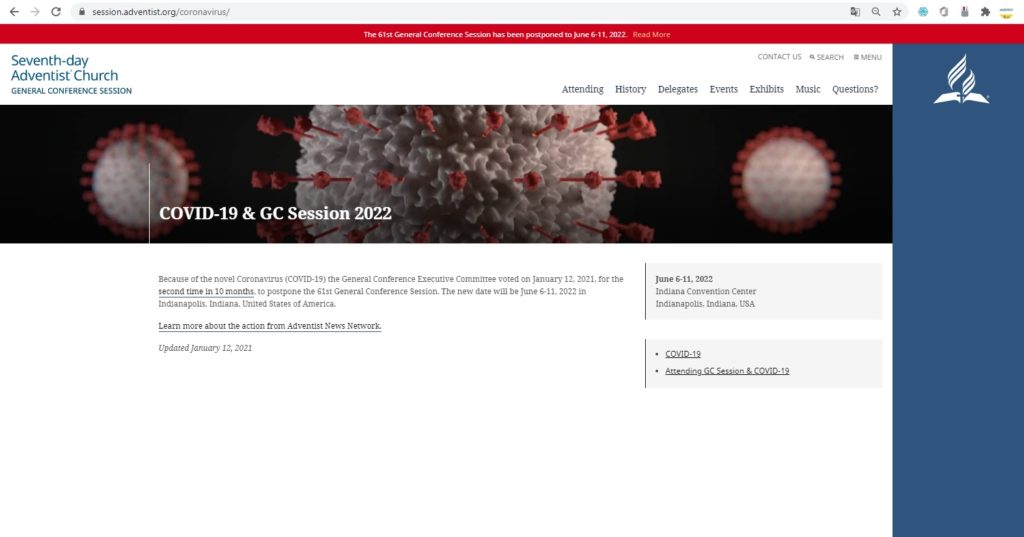Go back with the browser back arrow
This screenshot has width=1024, height=537.
pos(14,12)
